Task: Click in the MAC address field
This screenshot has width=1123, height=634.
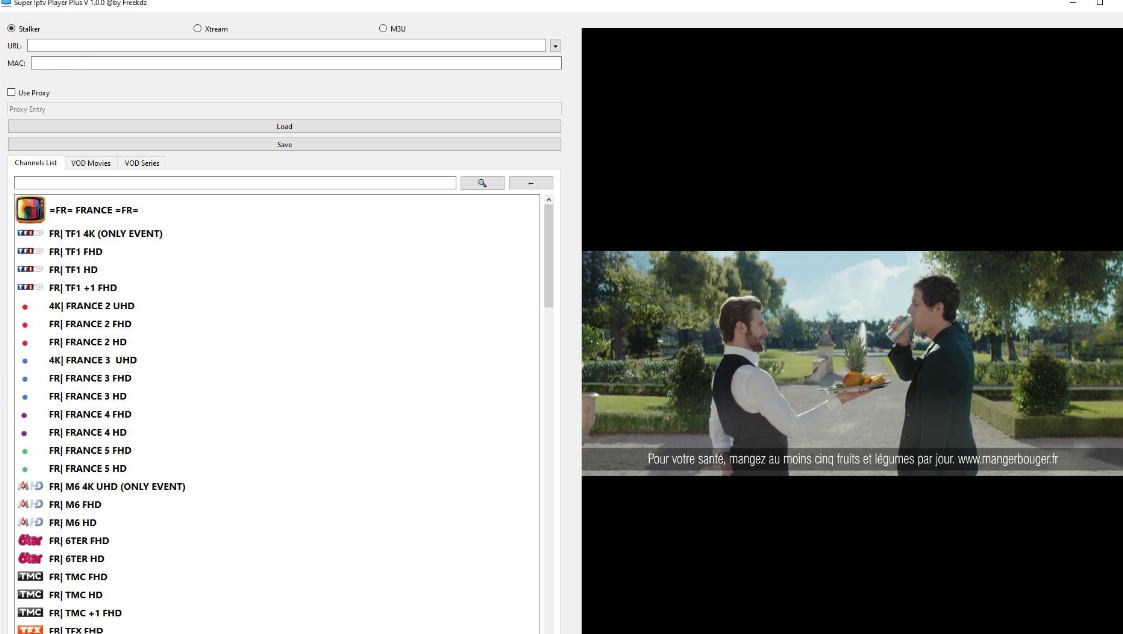Action: click(296, 63)
